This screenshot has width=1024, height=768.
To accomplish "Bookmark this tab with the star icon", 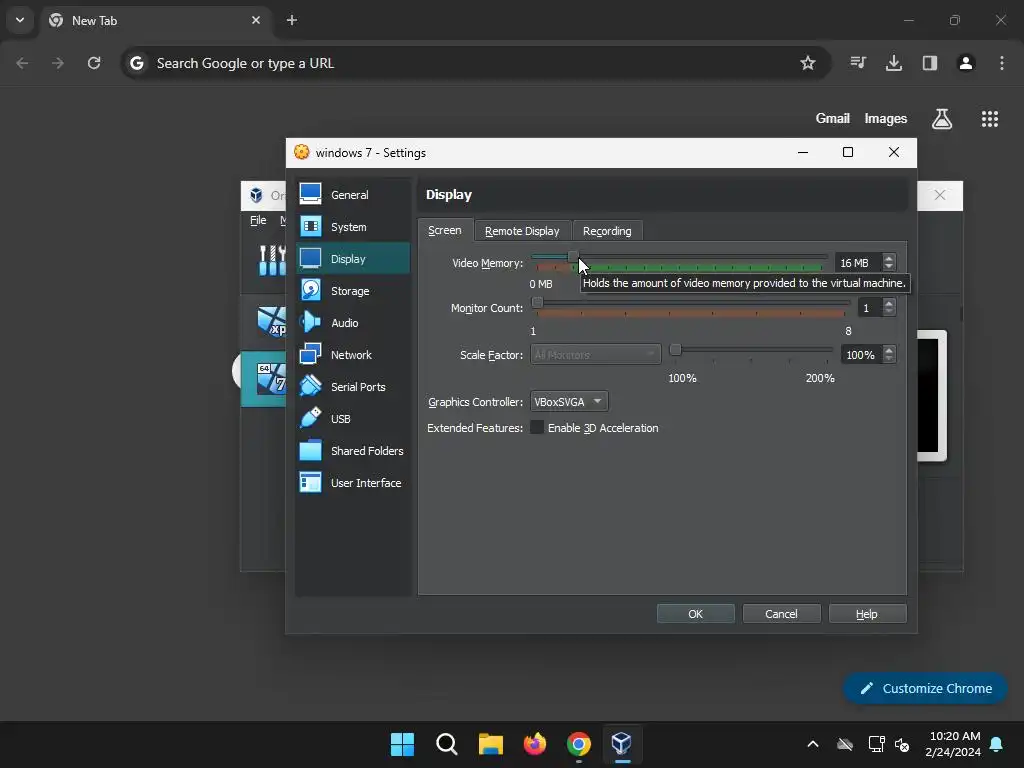I will pos(808,63).
